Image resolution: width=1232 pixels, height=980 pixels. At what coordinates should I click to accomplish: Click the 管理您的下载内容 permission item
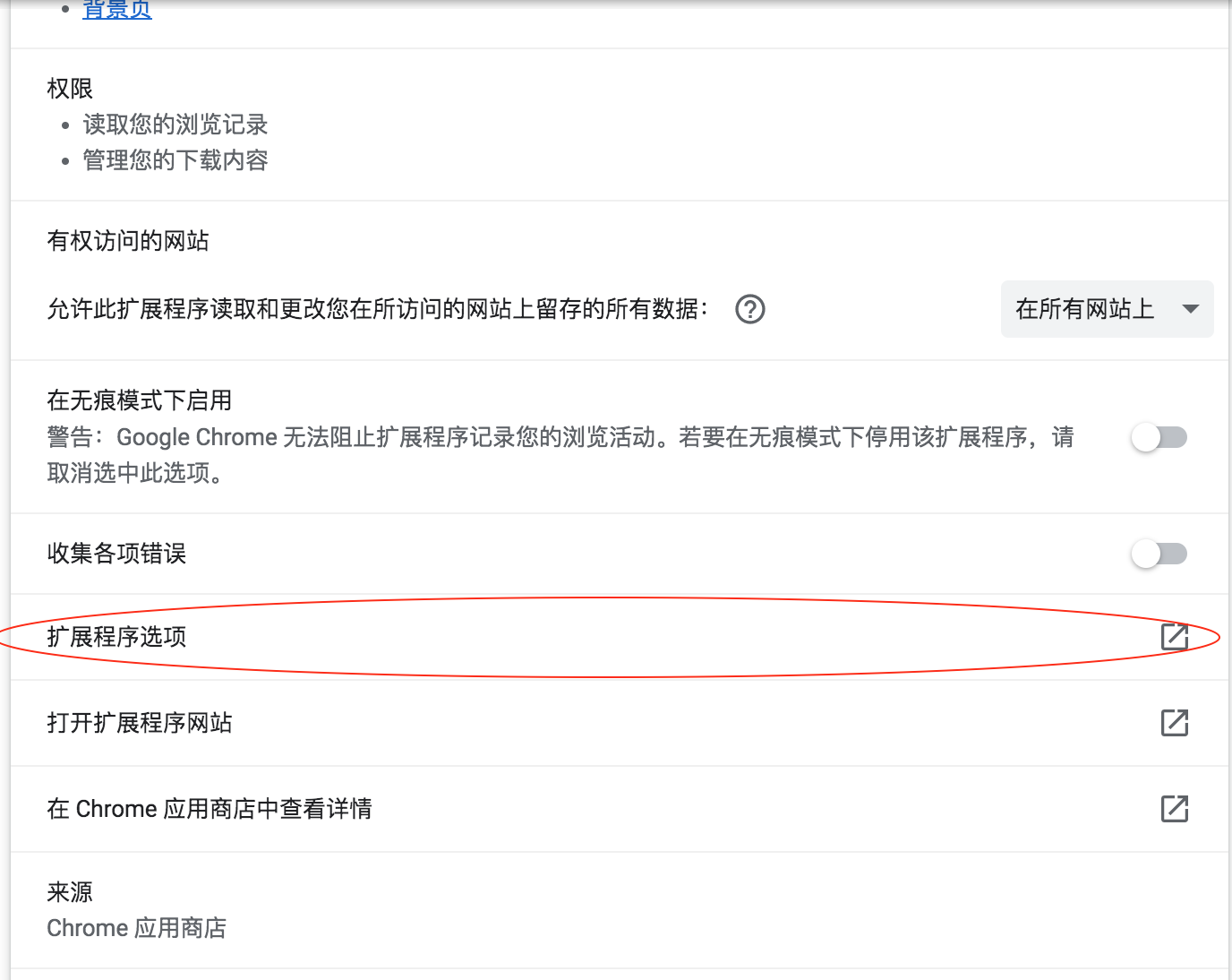point(175,160)
